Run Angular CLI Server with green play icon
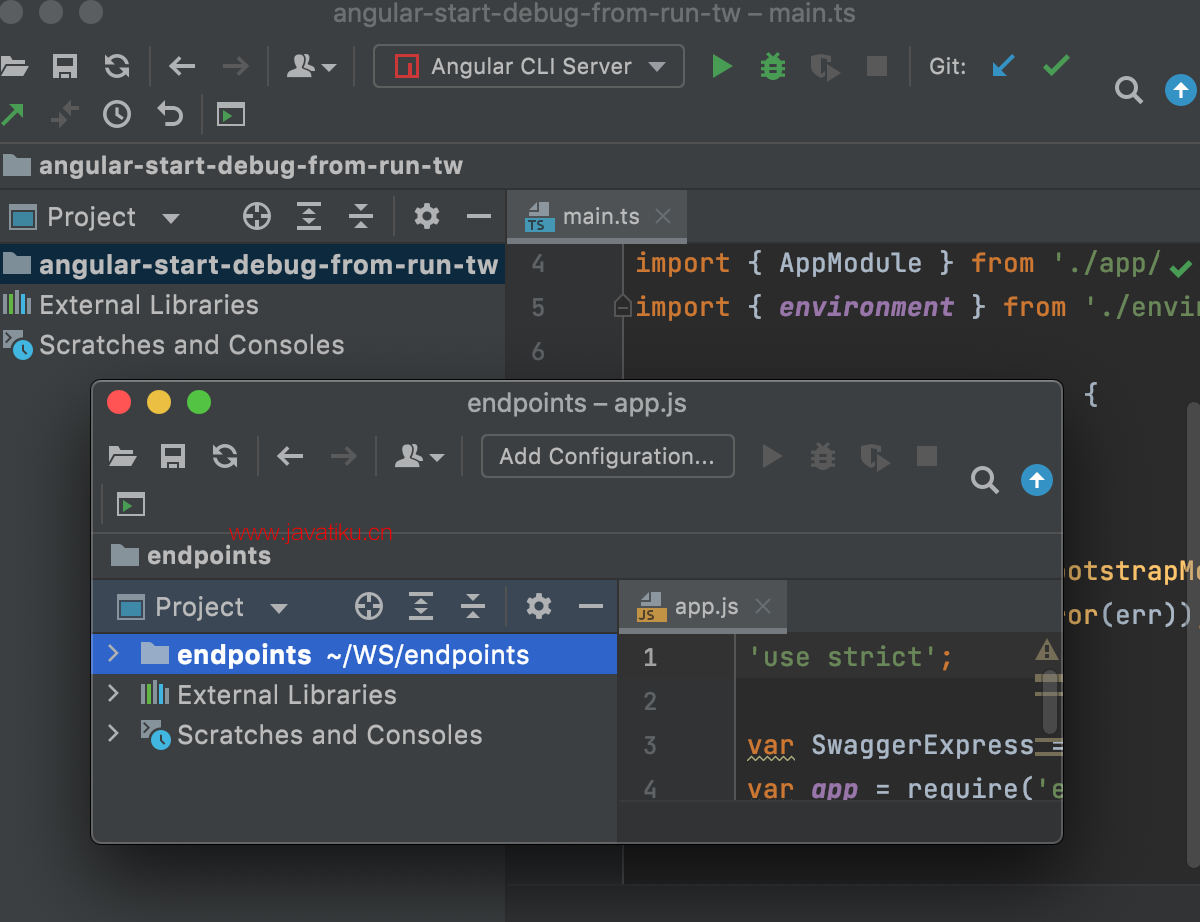Viewport: 1200px width, 922px height. point(721,67)
